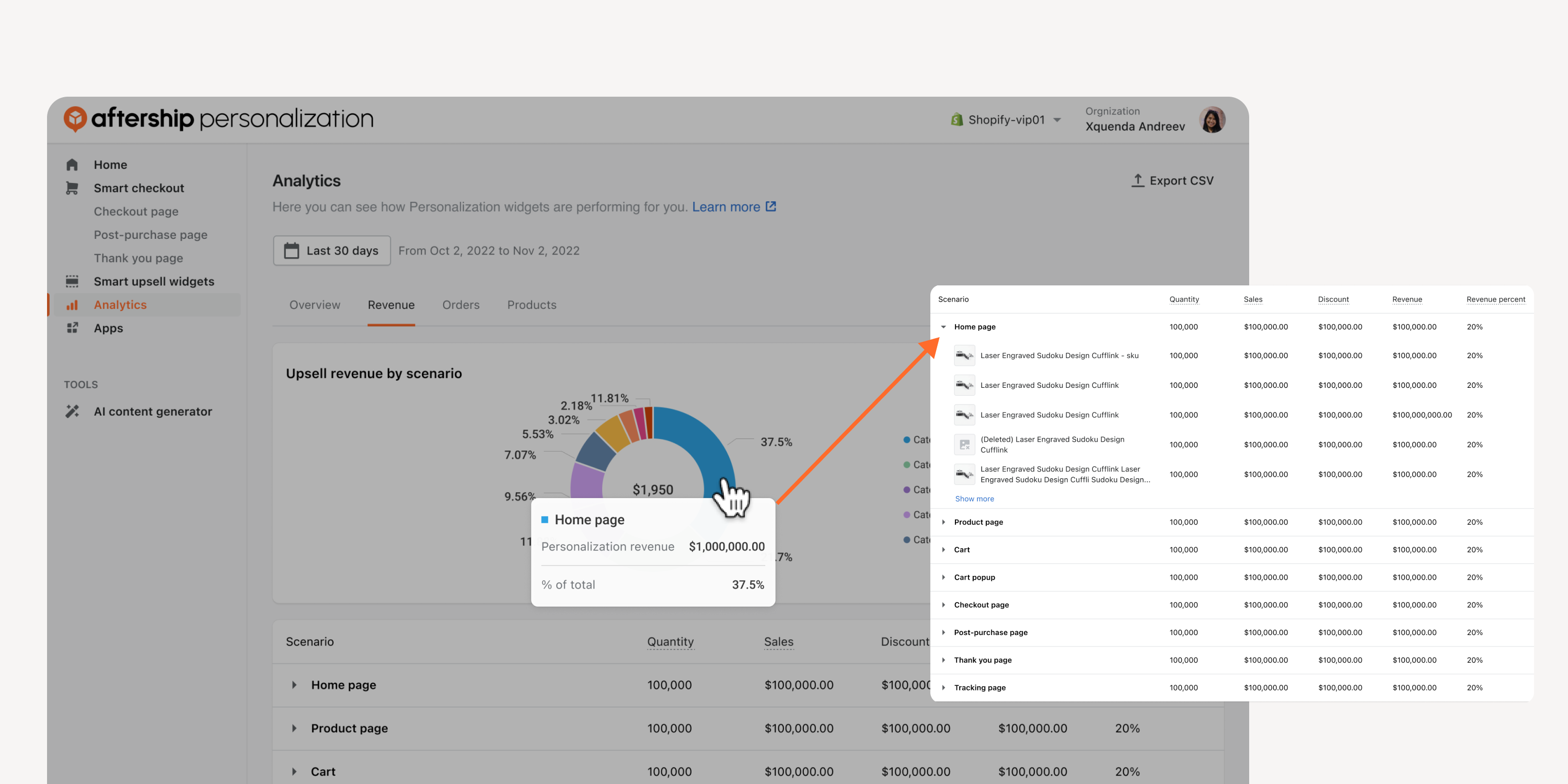Click the Export CSV button
Viewport: 1568px width, 784px height.
coord(1172,181)
